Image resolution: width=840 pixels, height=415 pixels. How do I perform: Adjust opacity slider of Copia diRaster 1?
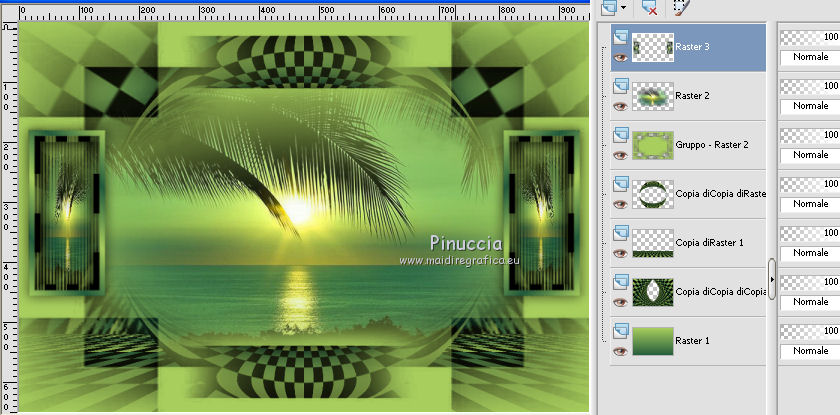[x=810, y=233]
